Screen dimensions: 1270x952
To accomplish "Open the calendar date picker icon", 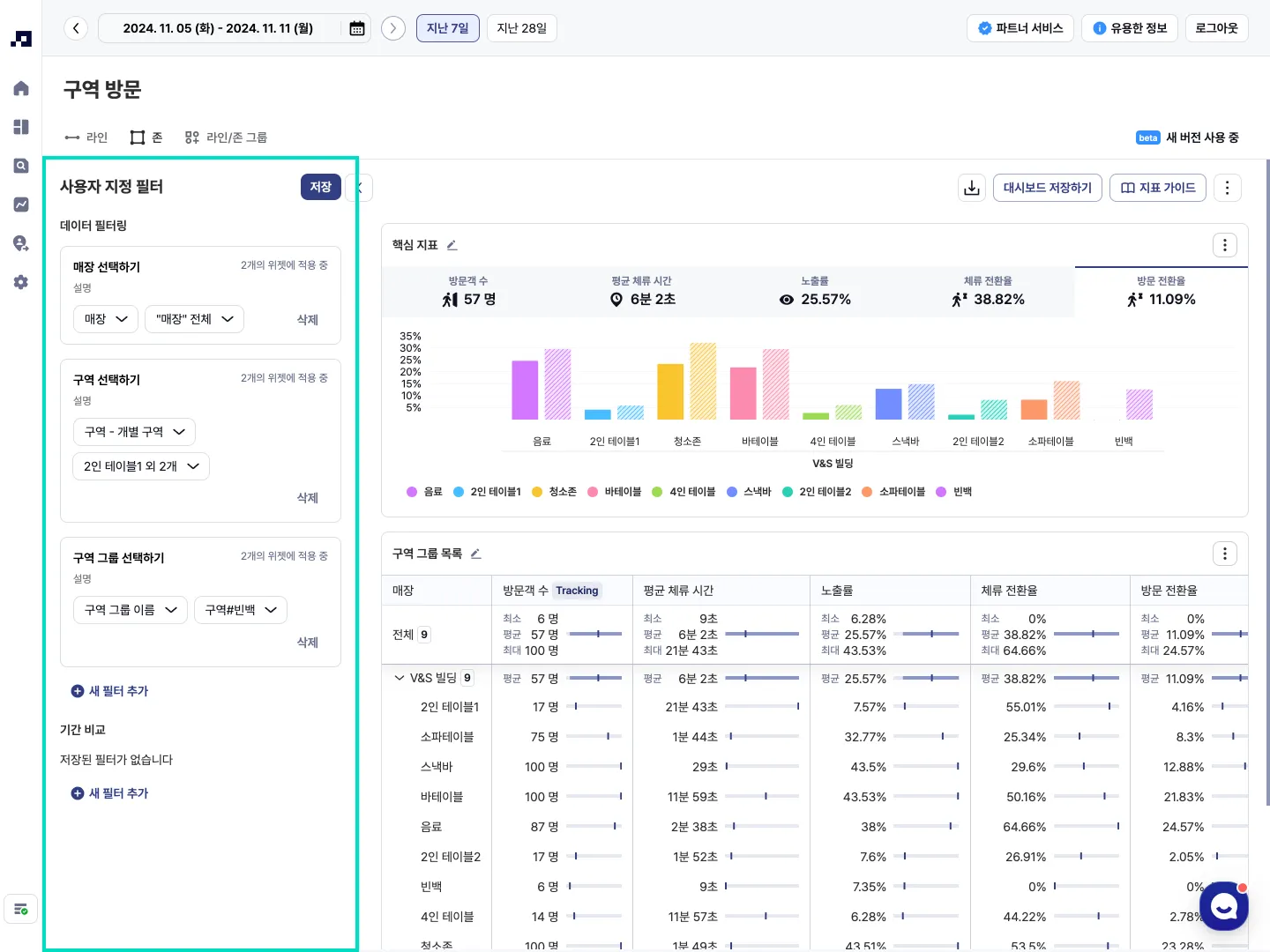I will click(x=357, y=28).
